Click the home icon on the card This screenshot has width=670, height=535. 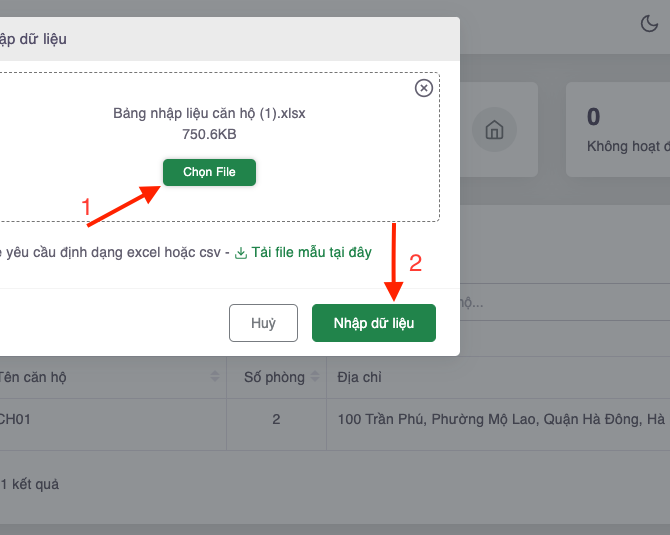coord(492,130)
